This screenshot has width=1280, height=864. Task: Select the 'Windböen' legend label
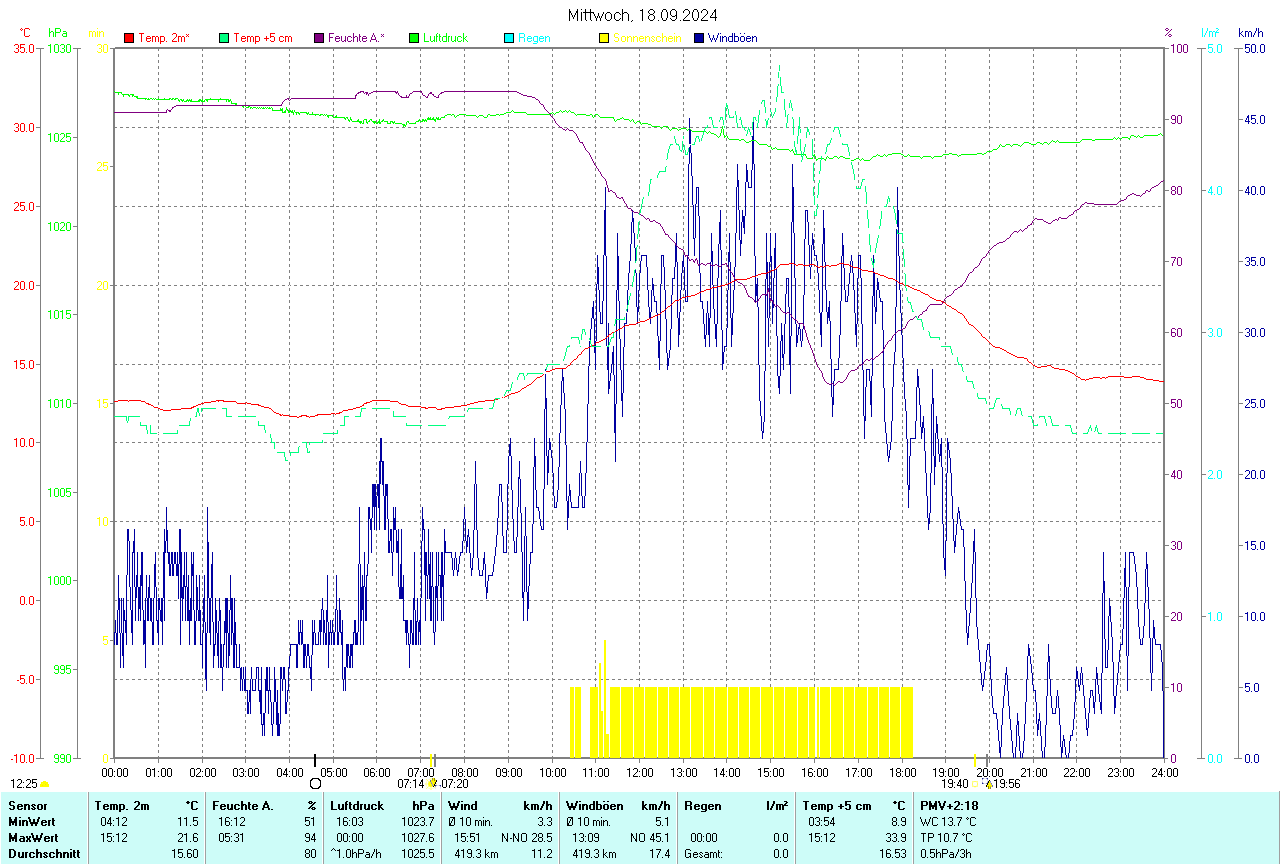732,38
